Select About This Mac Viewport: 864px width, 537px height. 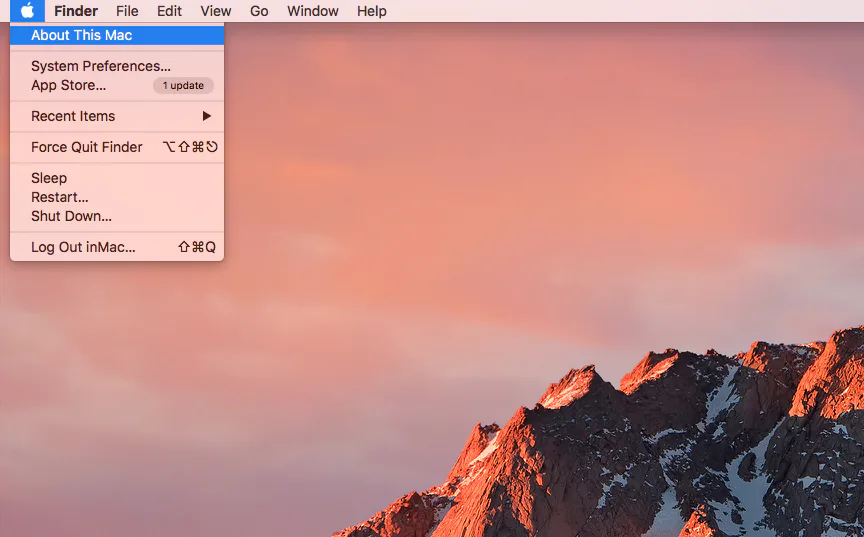coord(117,35)
